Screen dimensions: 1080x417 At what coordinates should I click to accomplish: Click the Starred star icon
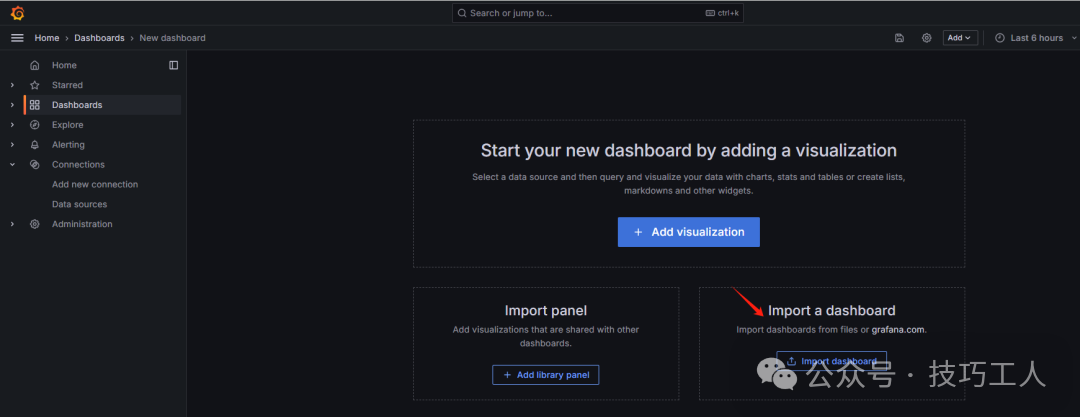point(35,85)
